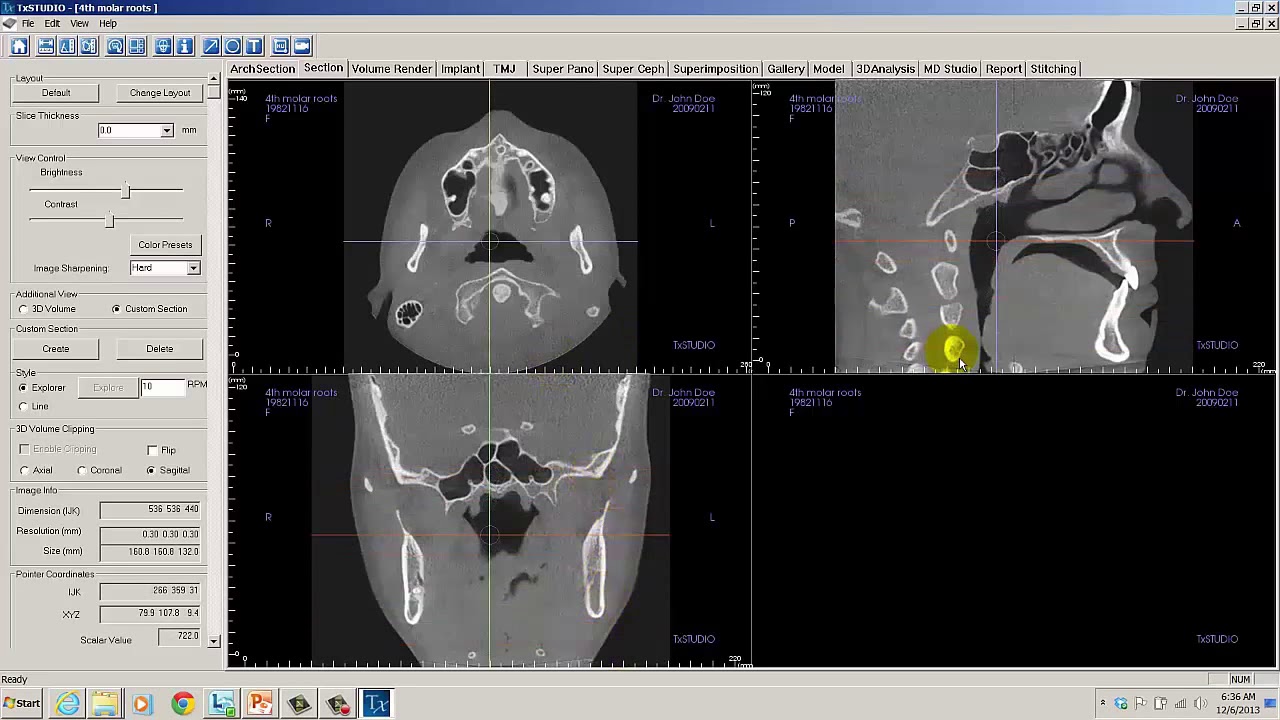Viewport: 1280px width, 720px height.
Task: Click the RPM input field
Action: (162, 387)
